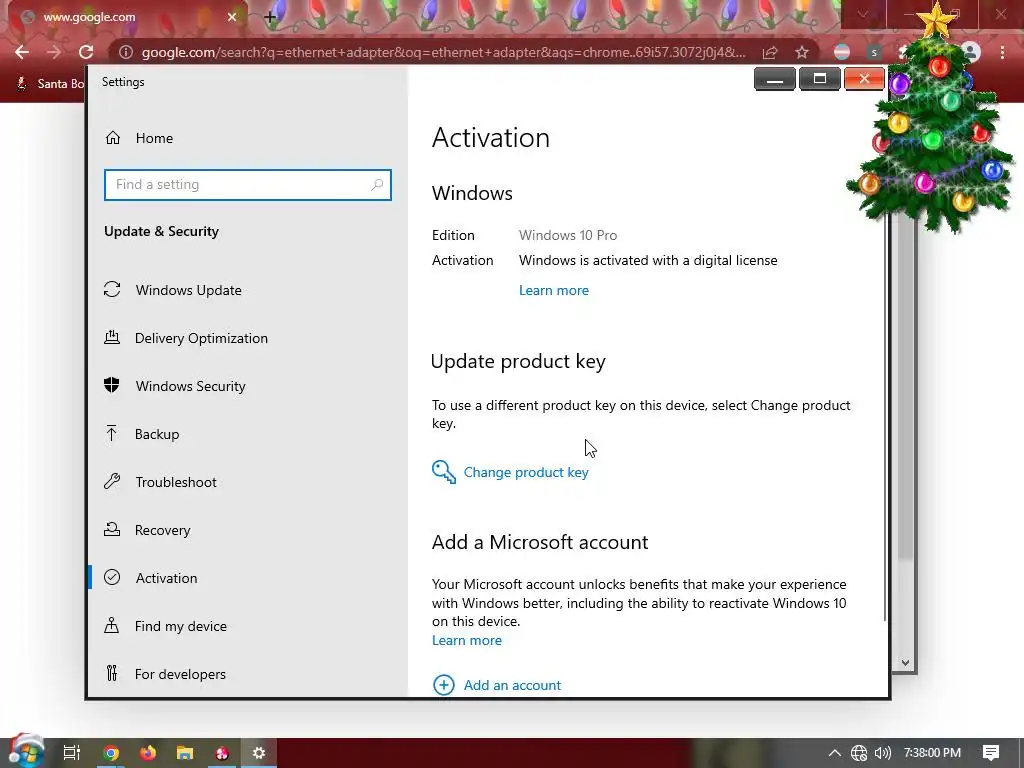Click the Delivery Optimization icon

pos(112,337)
